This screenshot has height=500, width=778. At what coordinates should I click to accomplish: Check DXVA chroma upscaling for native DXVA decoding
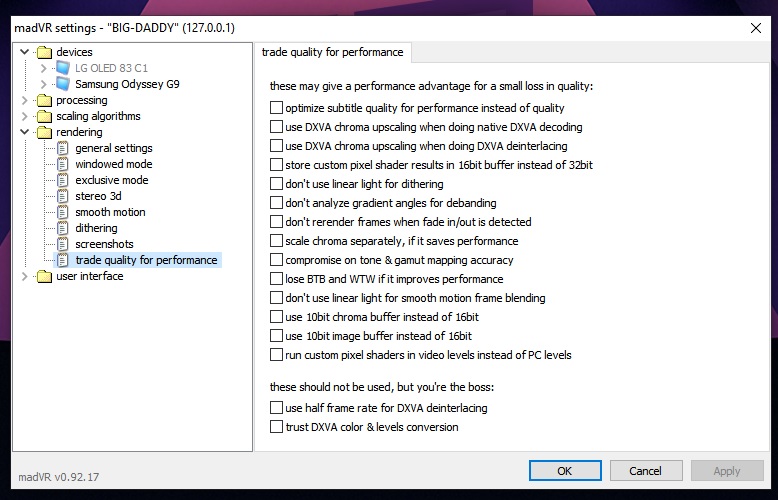pyautogui.click(x=276, y=126)
